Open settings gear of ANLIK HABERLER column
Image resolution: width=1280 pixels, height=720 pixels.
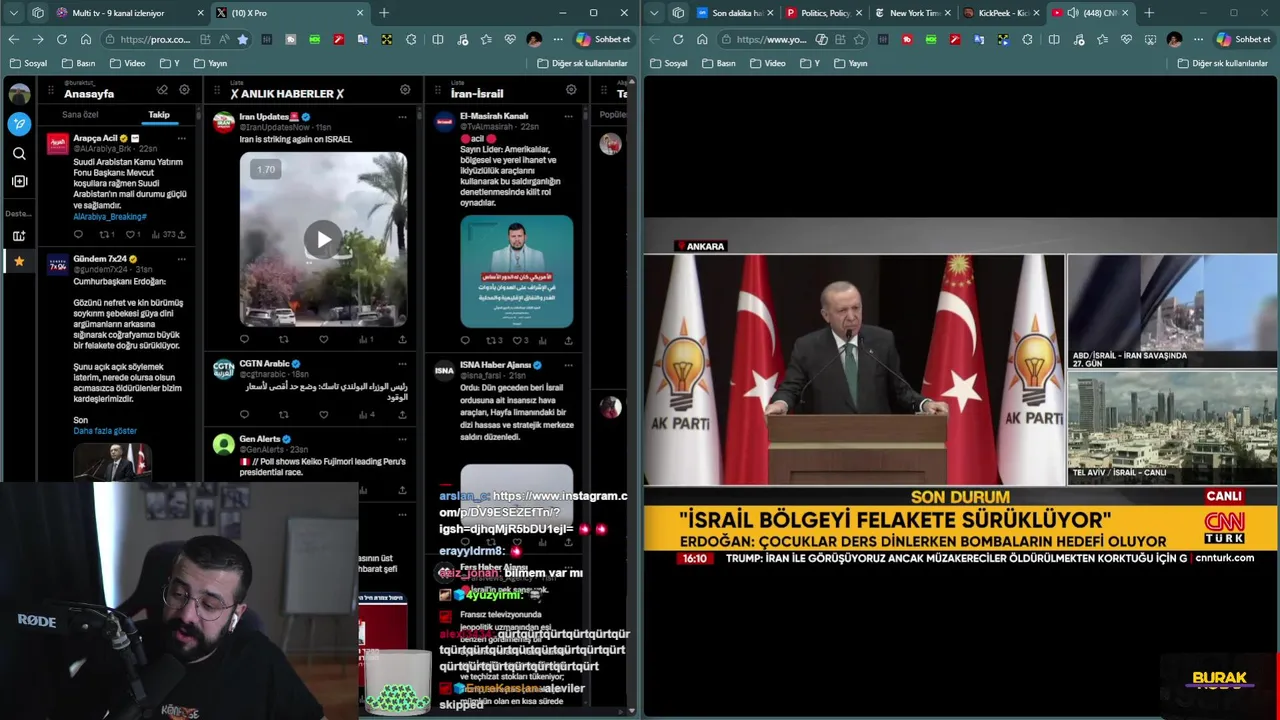(405, 89)
